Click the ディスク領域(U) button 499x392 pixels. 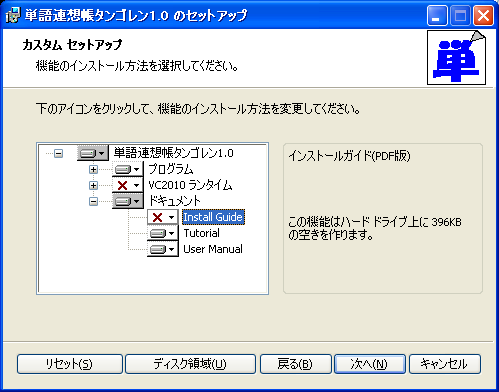(190, 364)
